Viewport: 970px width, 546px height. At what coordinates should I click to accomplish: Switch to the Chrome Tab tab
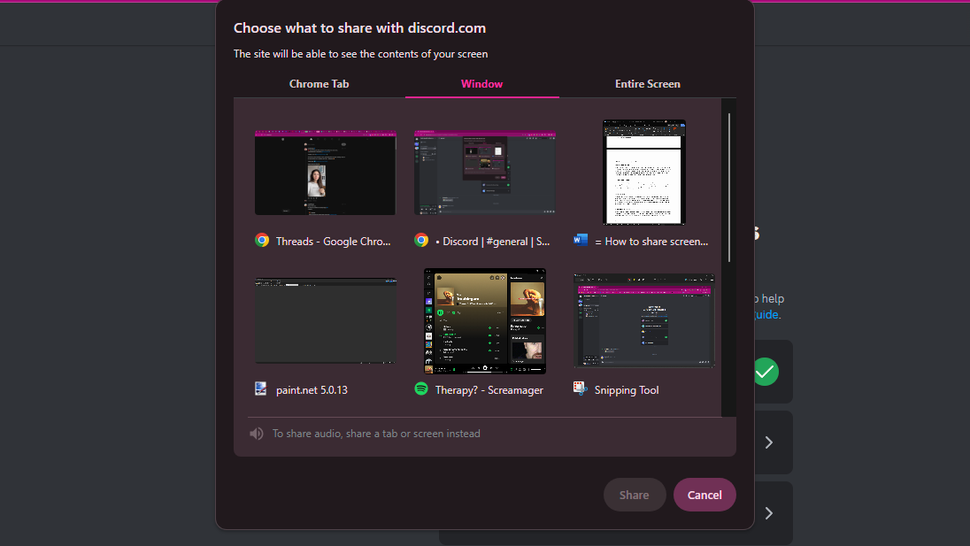319,83
